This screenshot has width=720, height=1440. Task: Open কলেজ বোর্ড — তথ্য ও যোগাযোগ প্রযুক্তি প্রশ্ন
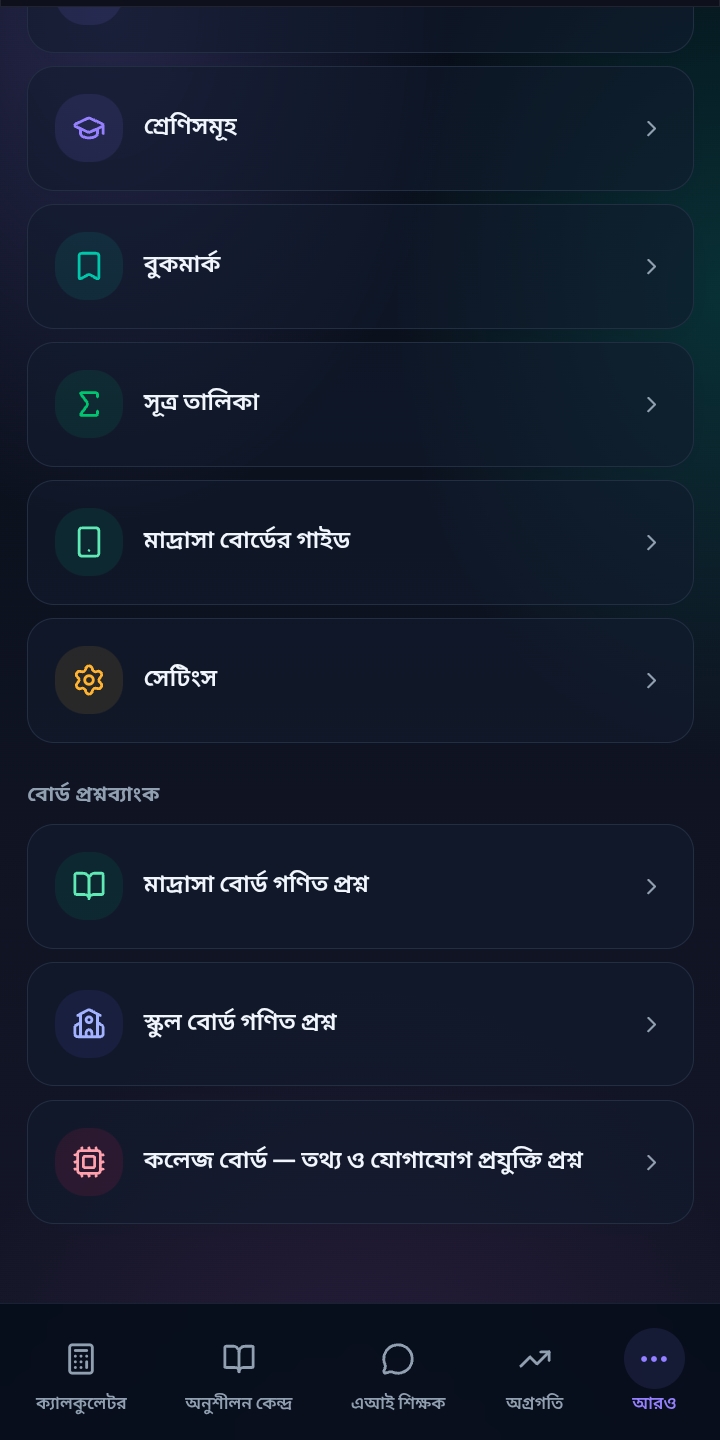pyautogui.click(x=360, y=1162)
